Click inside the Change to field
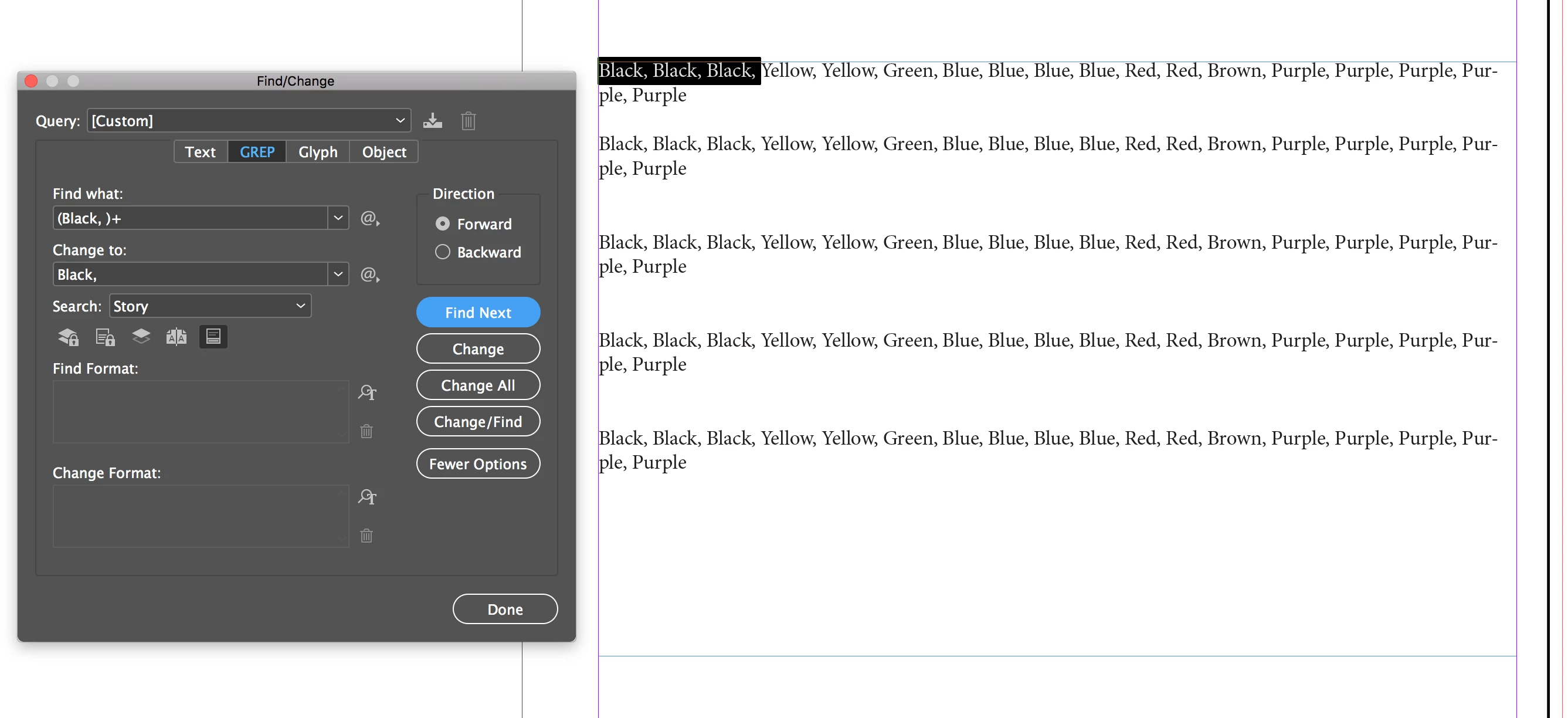This screenshot has width=1568, height=718. tap(190, 275)
